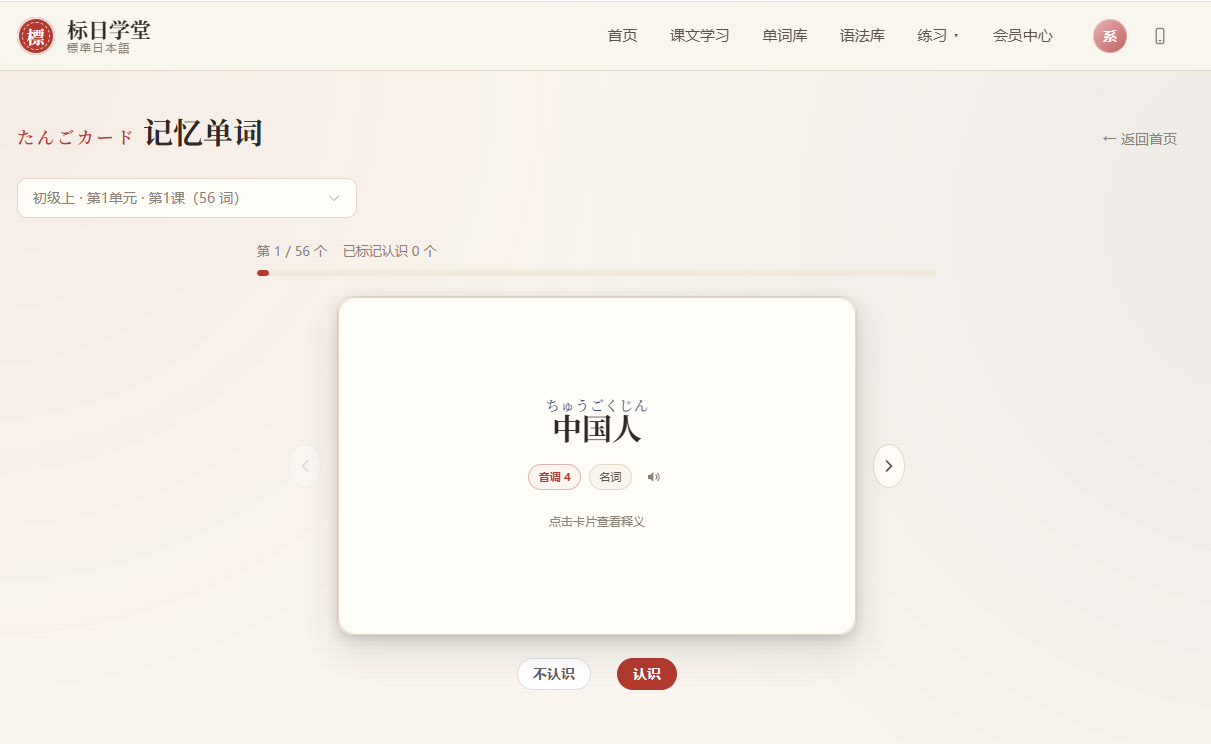Go to previous card with left arrow

305,466
